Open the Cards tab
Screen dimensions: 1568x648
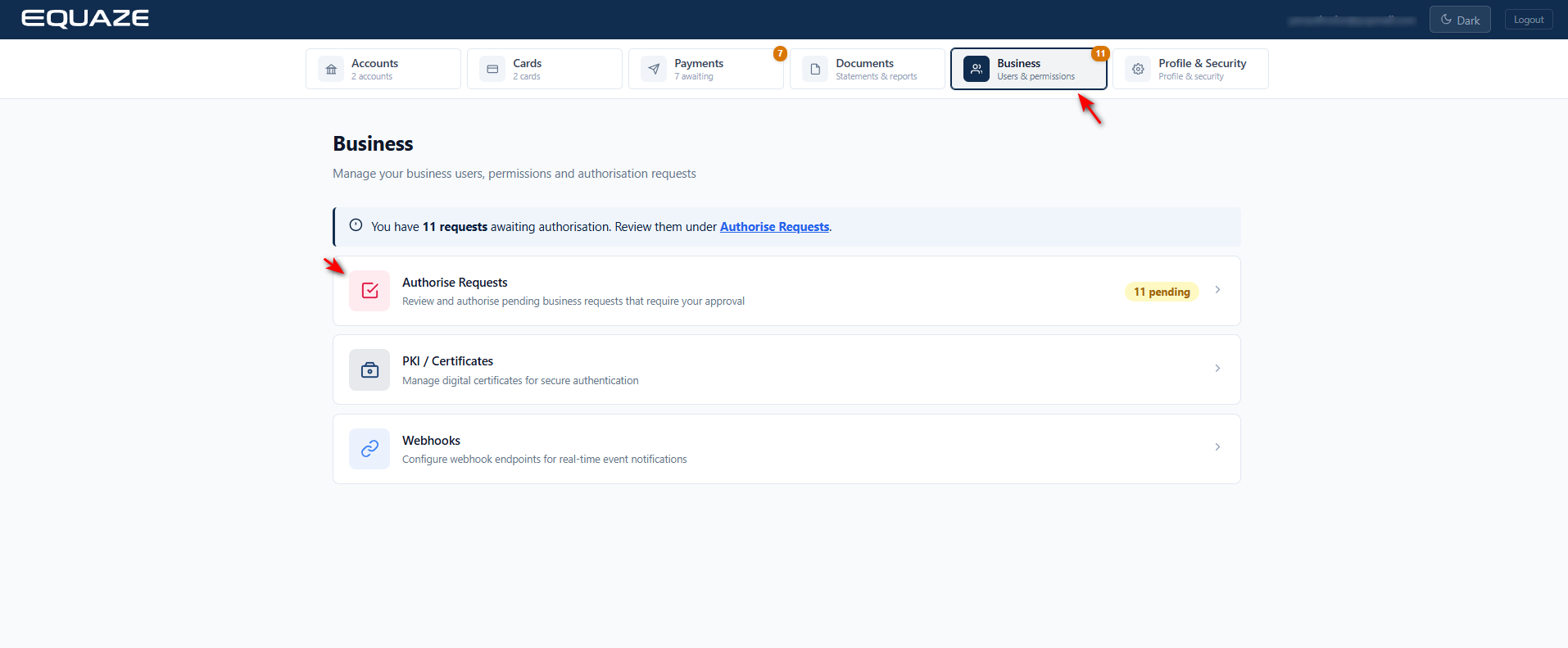click(x=545, y=69)
